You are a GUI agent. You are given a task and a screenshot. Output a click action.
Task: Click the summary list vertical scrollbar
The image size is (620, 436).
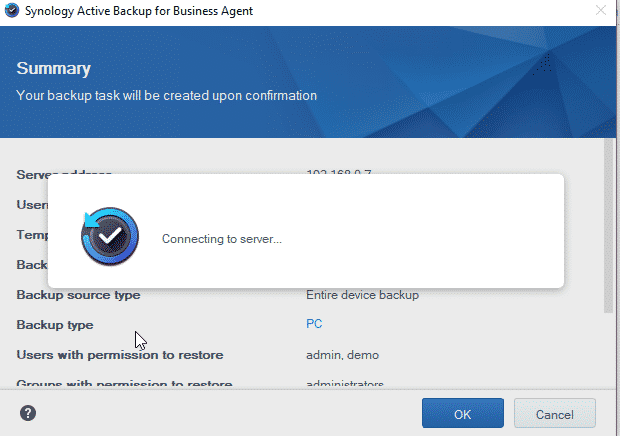(x=608, y=226)
